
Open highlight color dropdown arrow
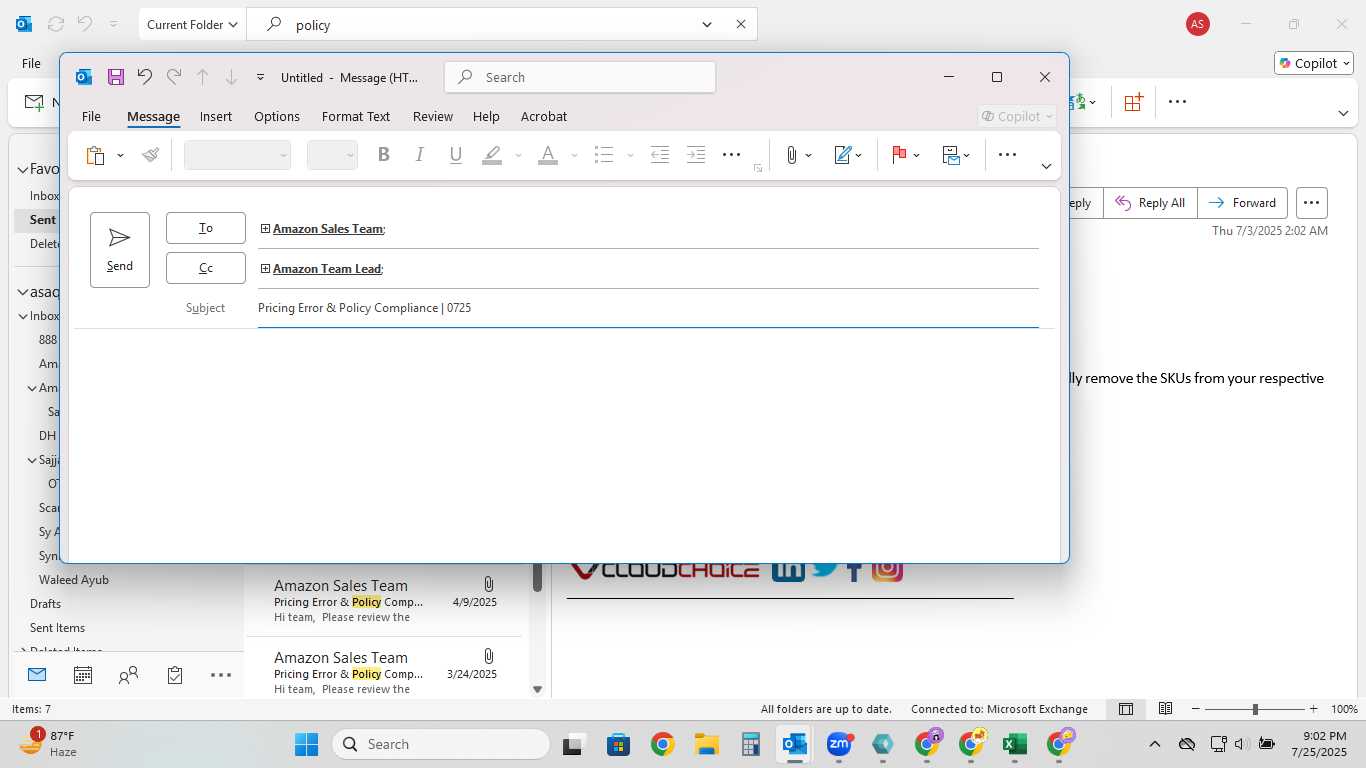[518, 155]
